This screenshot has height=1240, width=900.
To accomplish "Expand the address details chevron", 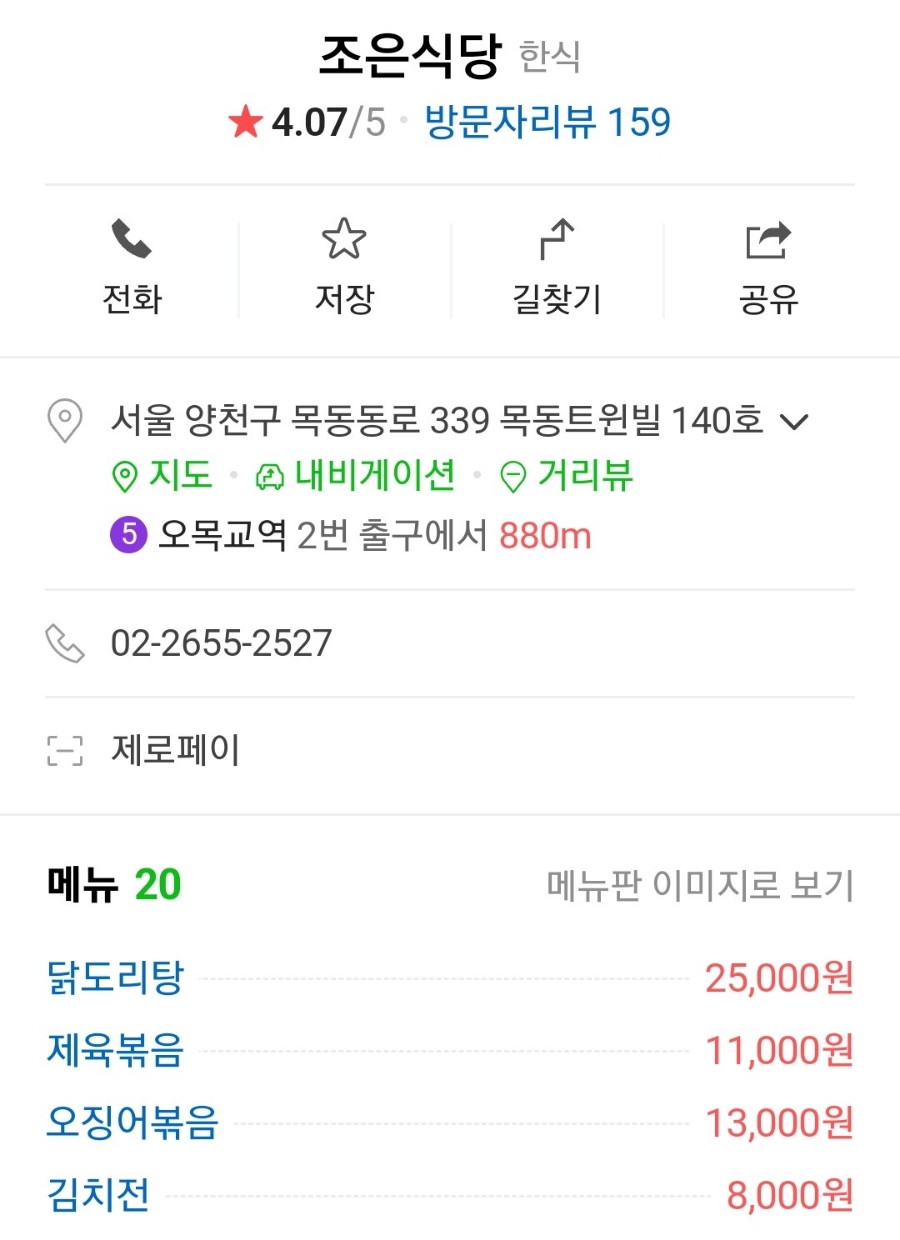I will click(793, 422).
